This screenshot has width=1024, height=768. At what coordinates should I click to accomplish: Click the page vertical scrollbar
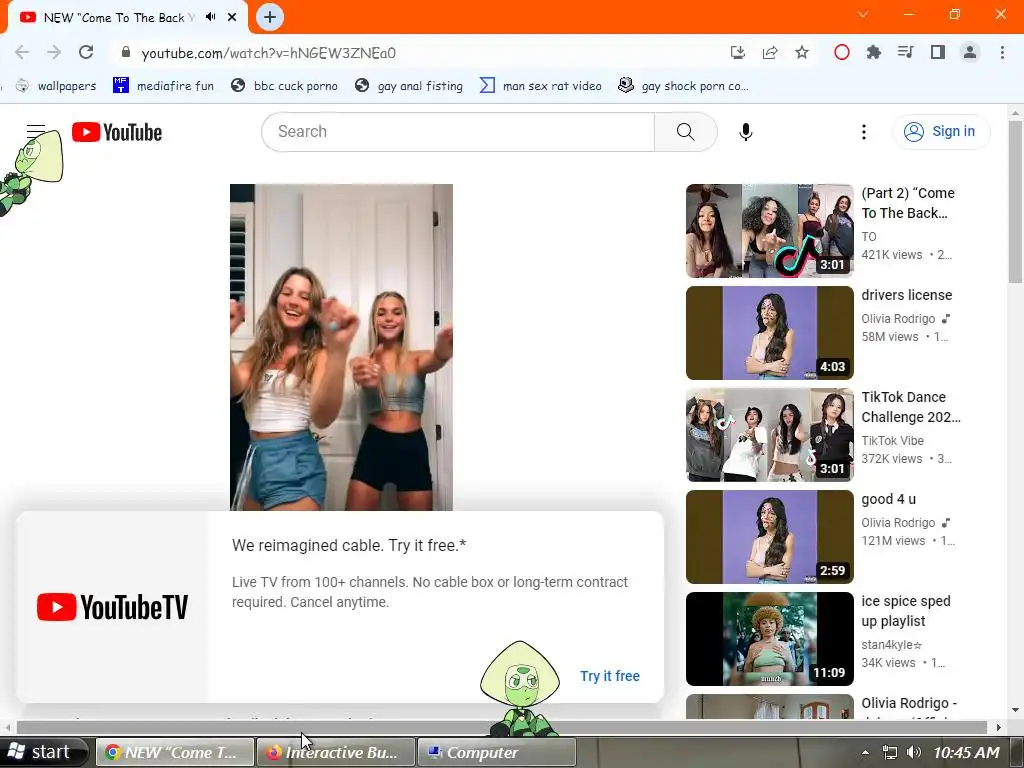point(1015,202)
